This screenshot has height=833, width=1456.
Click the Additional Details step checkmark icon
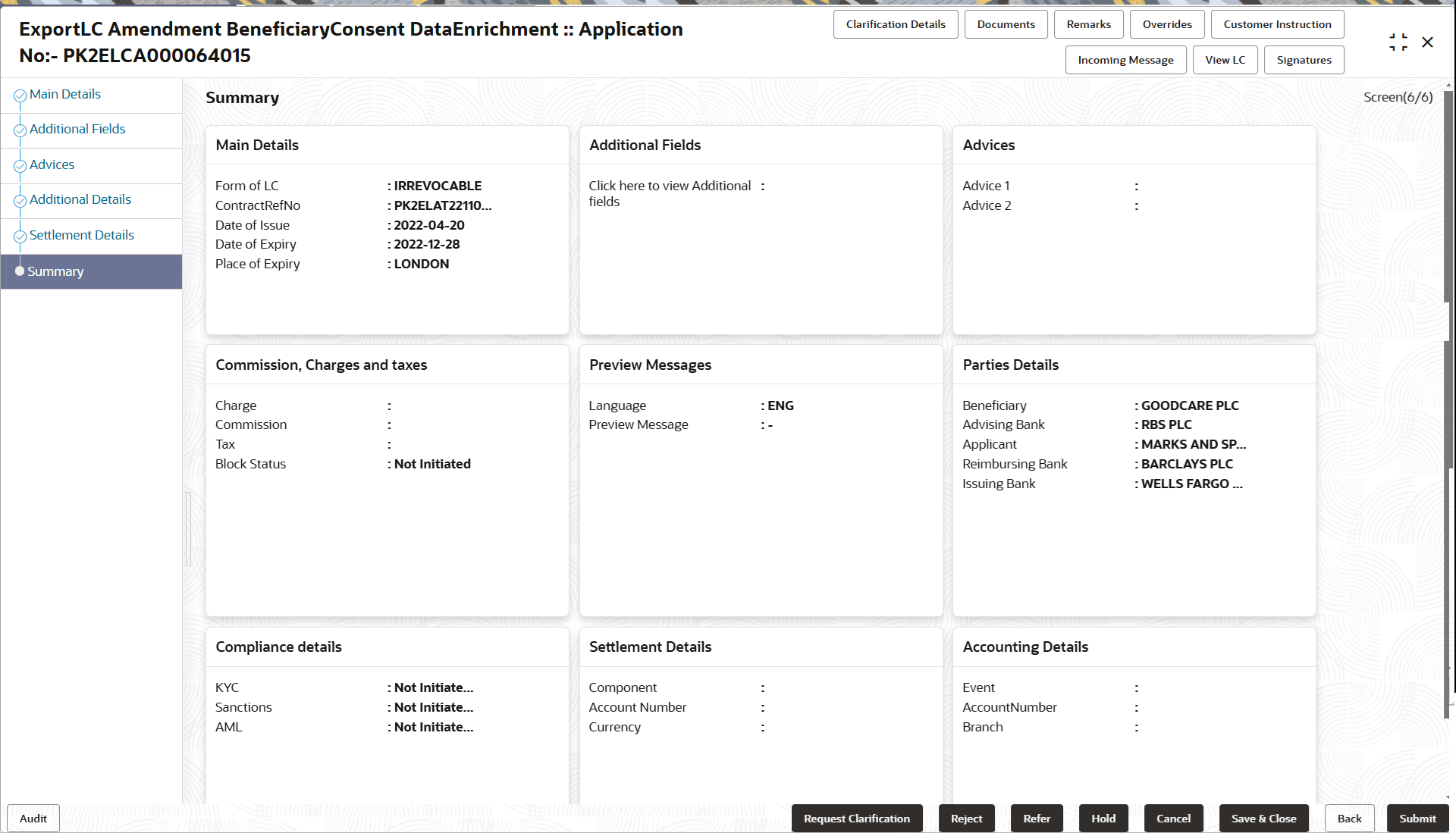tap(20, 201)
